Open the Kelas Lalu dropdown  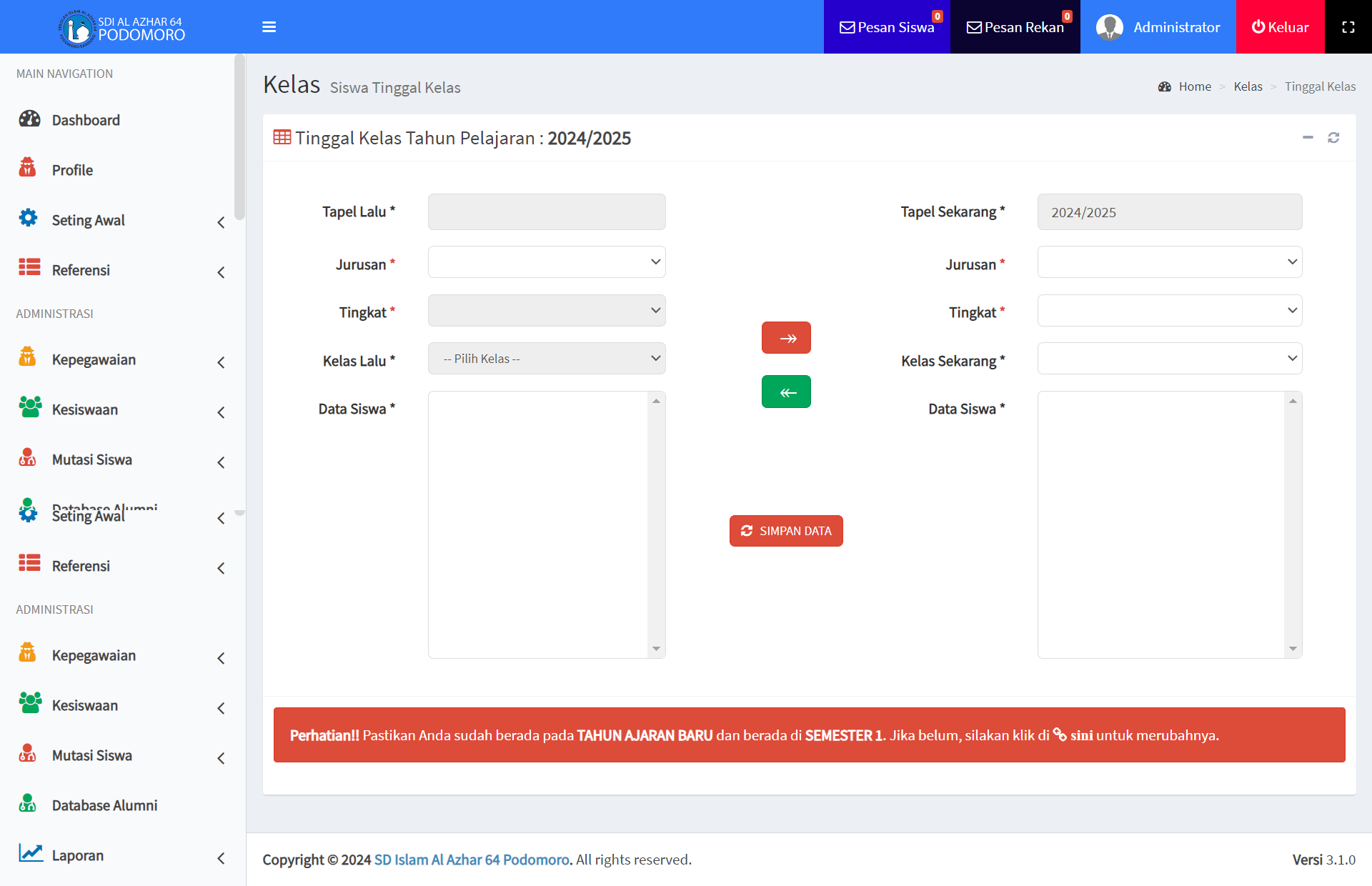point(547,359)
